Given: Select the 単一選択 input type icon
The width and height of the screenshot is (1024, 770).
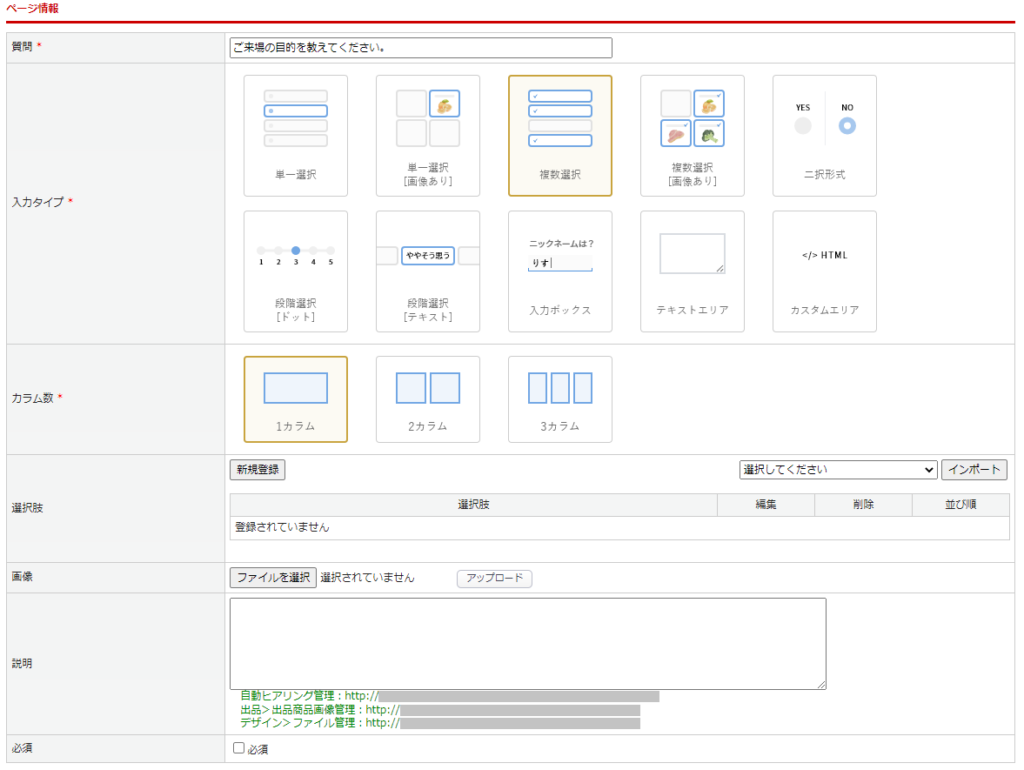Looking at the screenshot, I should pyautogui.click(x=295, y=135).
